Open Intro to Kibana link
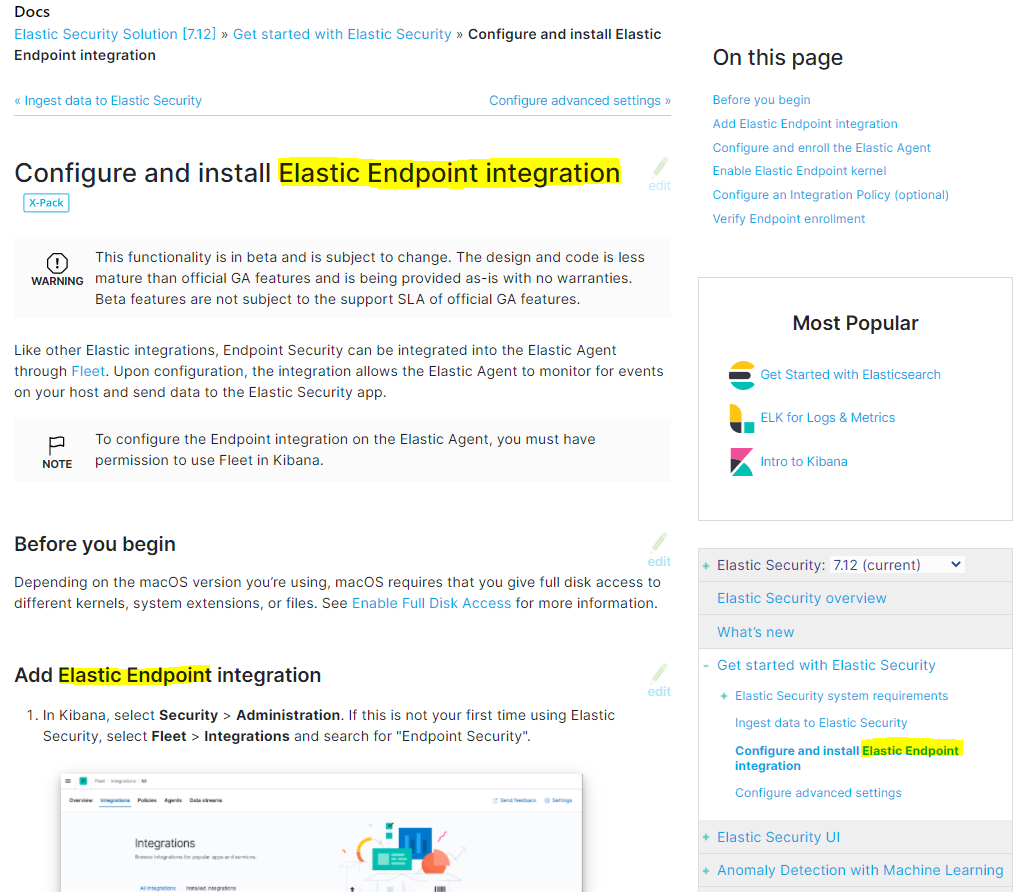1026x892 pixels. tap(804, 461)
